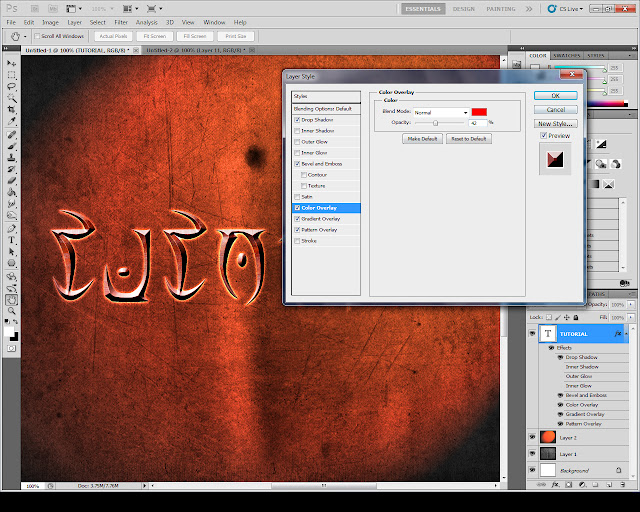Open Mini Bridge icon in top bar

pos(53,8)
